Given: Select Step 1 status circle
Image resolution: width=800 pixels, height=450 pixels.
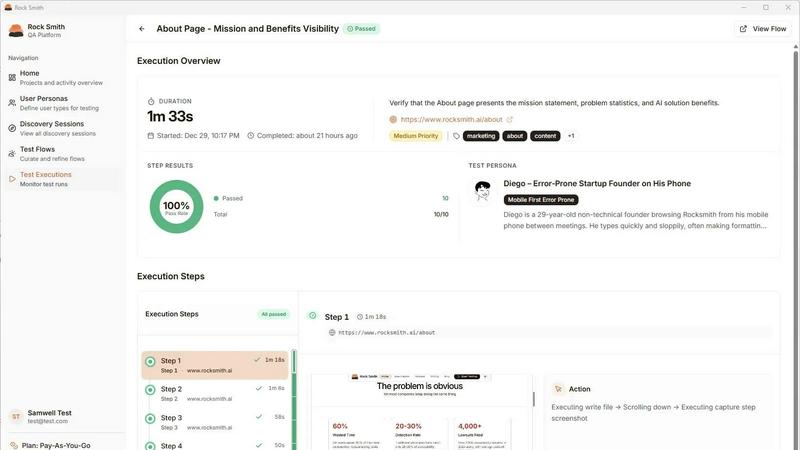Looking at the screenshot, I should point(150,361).
